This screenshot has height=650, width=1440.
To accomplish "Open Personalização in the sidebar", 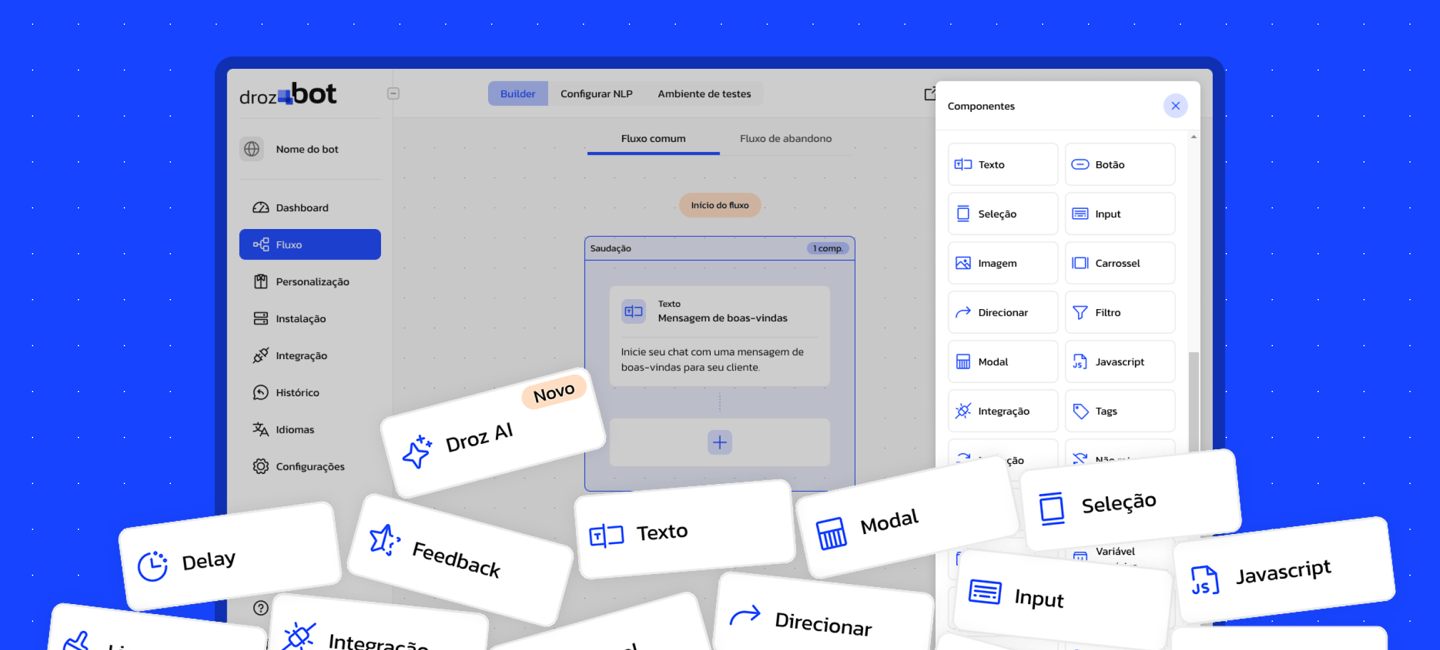I will [x=309, y=282].
